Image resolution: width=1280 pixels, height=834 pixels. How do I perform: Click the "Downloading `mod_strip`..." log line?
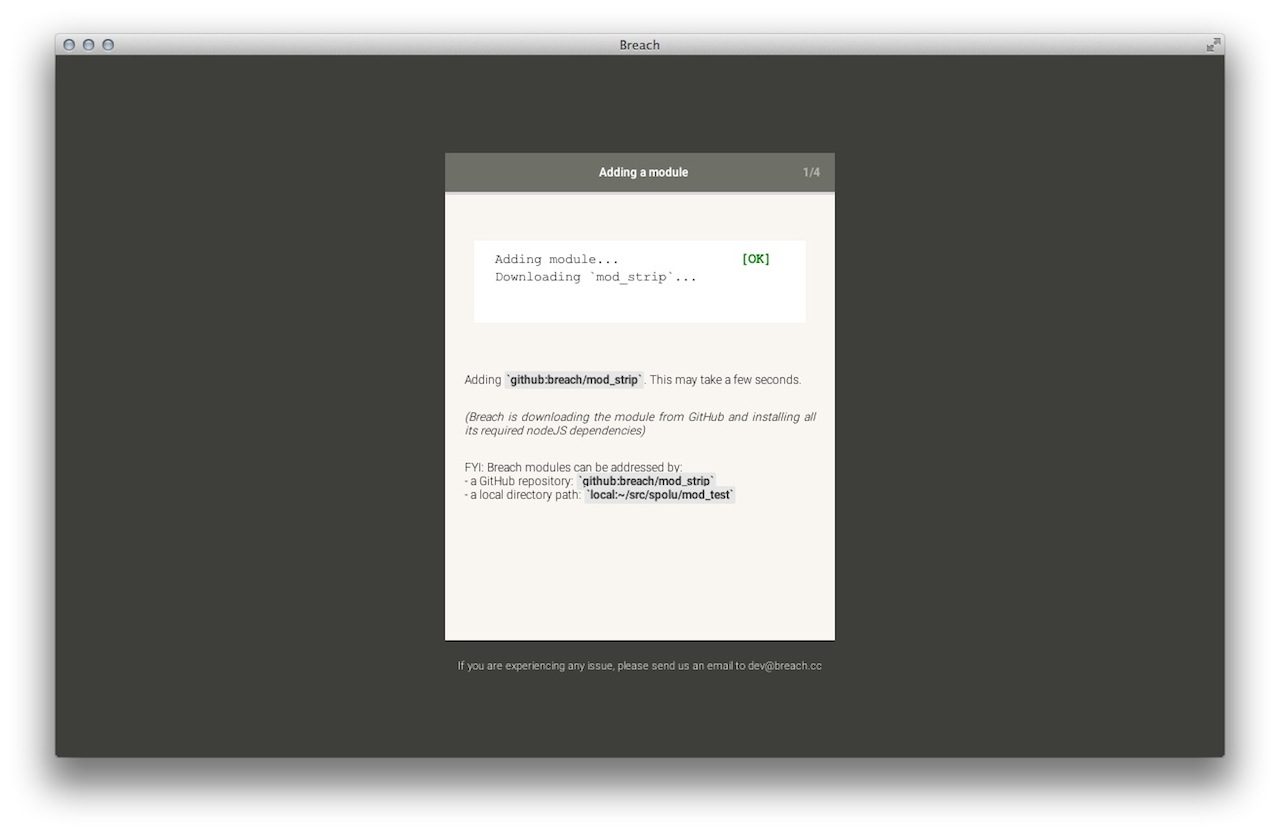pyautogui.click(x=596, y=277)
